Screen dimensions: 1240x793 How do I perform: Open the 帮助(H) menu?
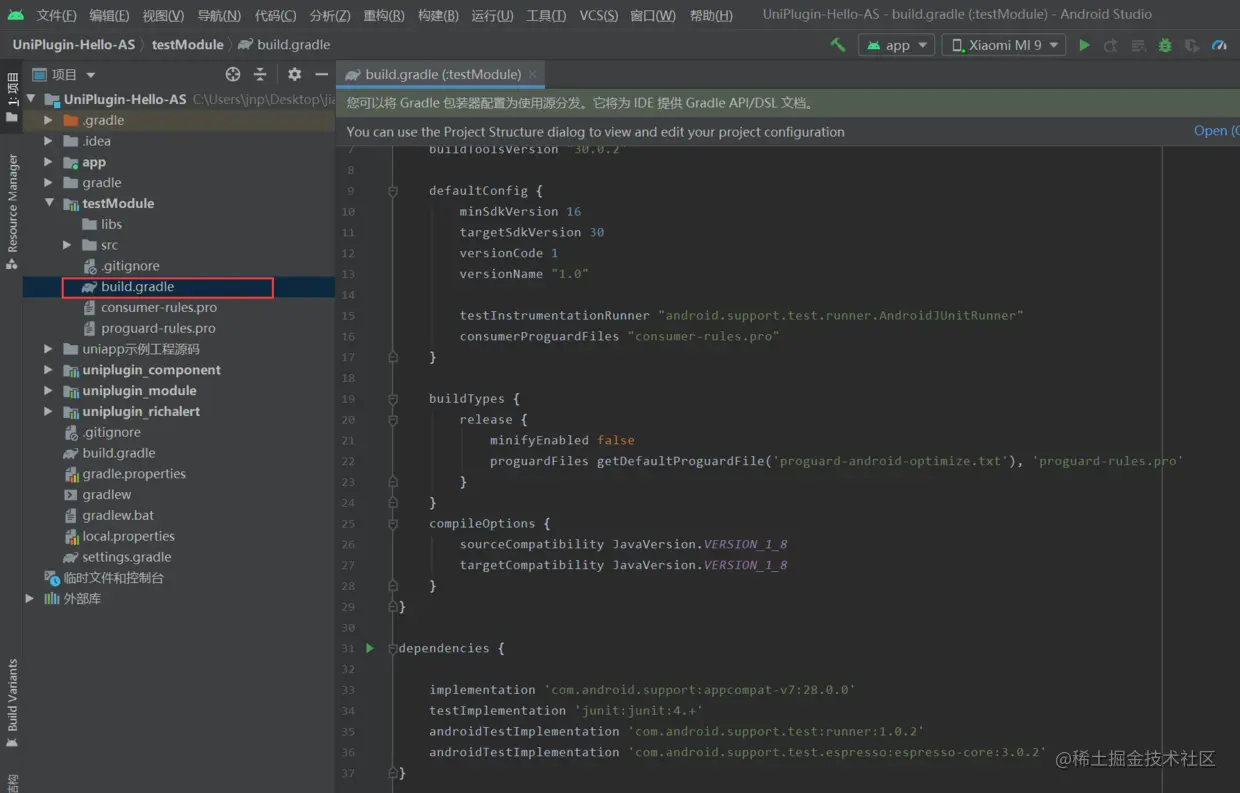coord(711,15)
